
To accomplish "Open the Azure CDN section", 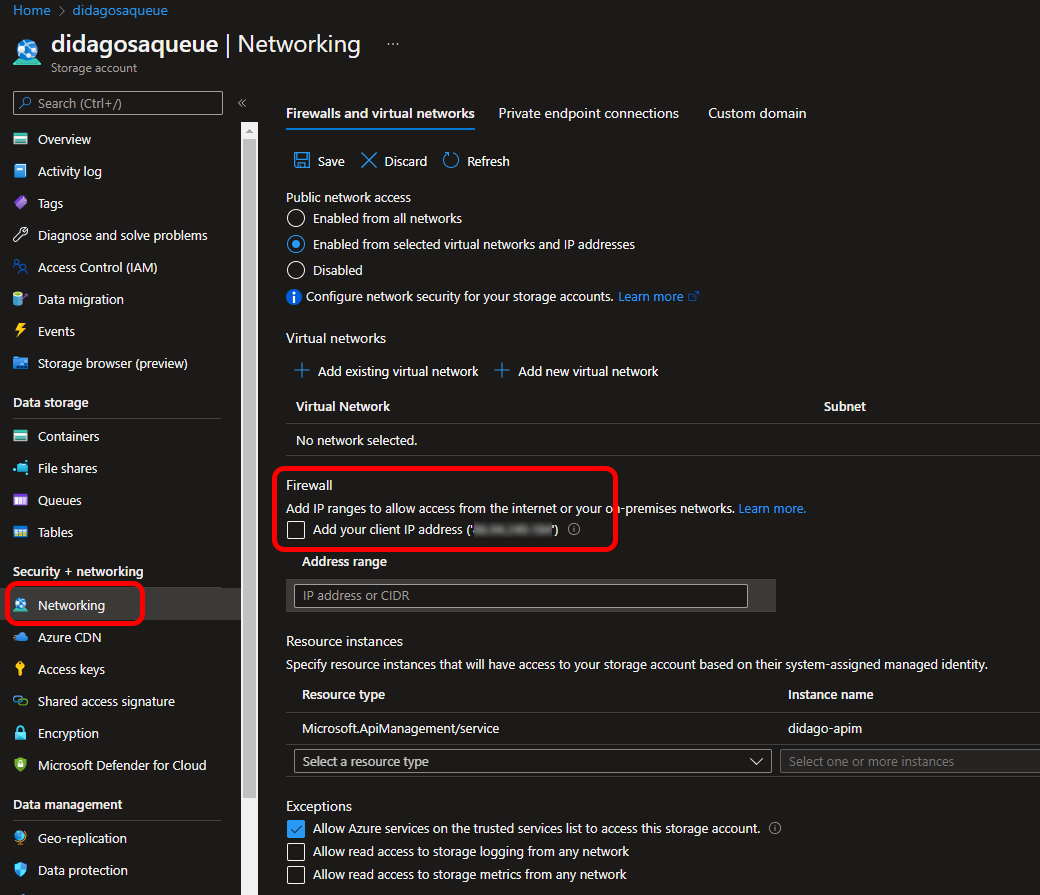I will 65,637.
